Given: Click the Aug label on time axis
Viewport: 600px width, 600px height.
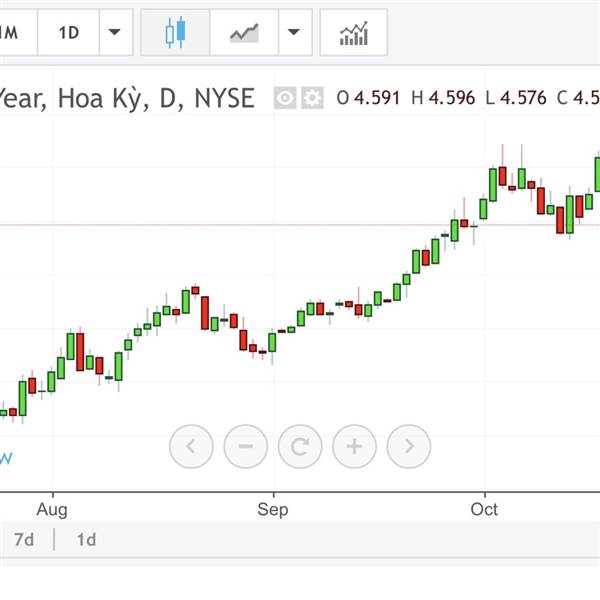Looking at the screenshot, I should [x=52, y=510].
